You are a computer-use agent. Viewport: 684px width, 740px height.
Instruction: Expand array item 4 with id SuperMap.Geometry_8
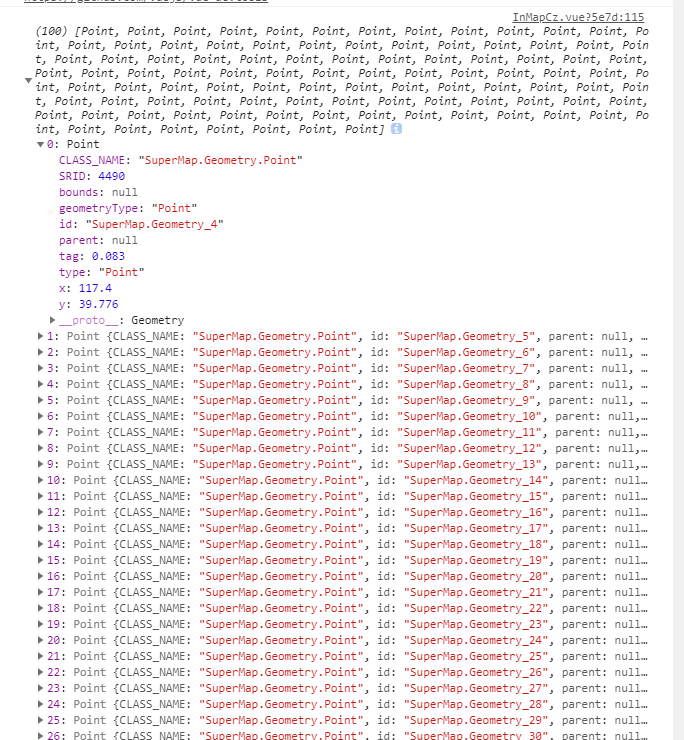[41, 384]
